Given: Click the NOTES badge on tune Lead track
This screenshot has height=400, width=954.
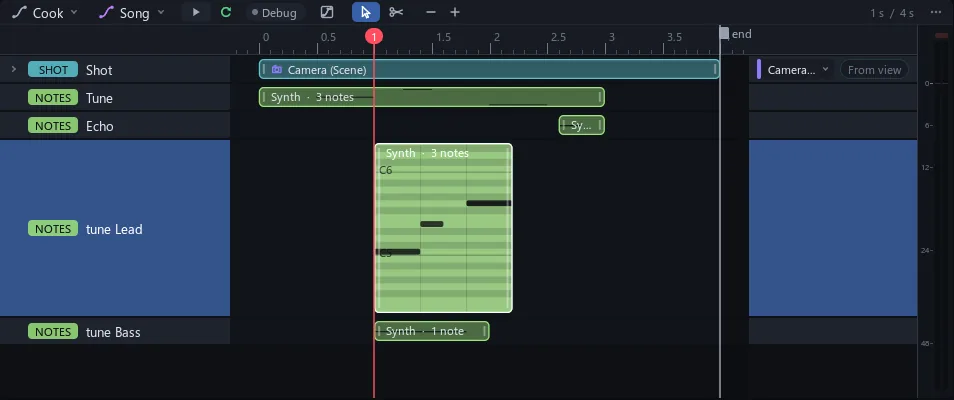Looking at the screenshot, I should click(x=53, y=228).
